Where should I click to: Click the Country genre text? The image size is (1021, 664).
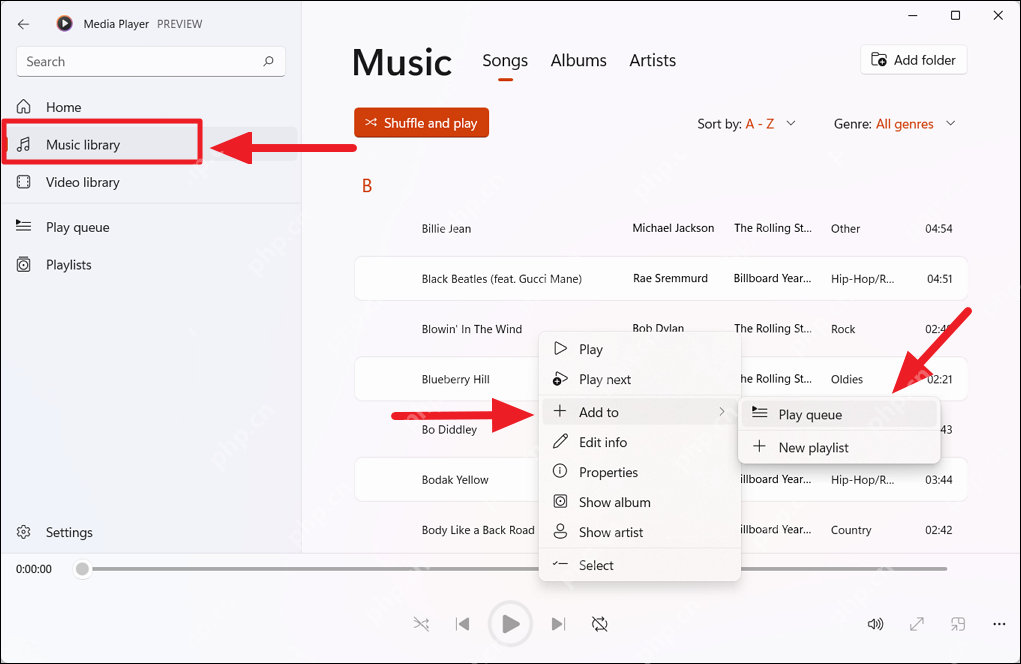pos(850,530)
